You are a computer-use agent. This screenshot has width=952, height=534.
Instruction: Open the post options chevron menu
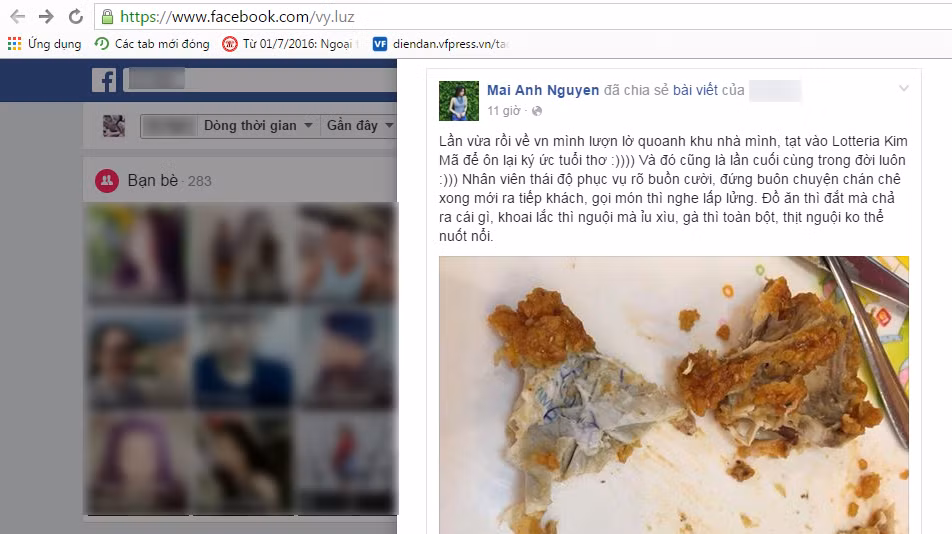(x=903, y=89)
